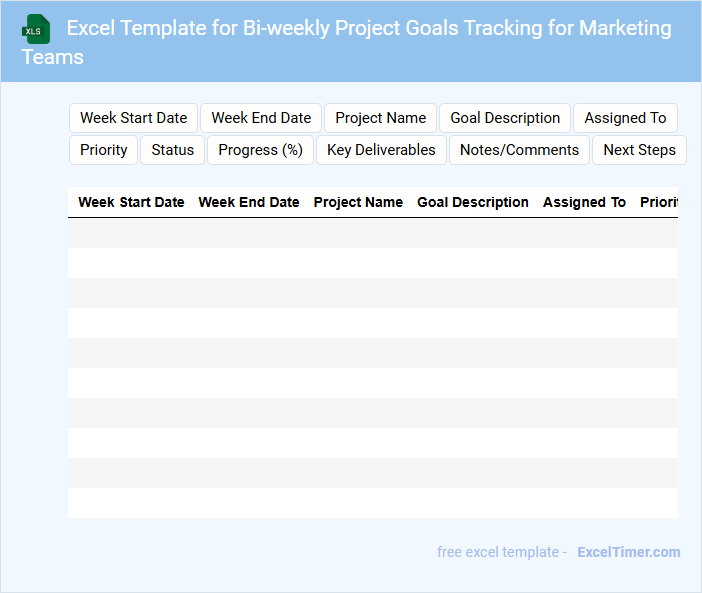The width and height of the screenshot is (702, 593).
Task: Click the Status tag
Action: click(173, 150)
